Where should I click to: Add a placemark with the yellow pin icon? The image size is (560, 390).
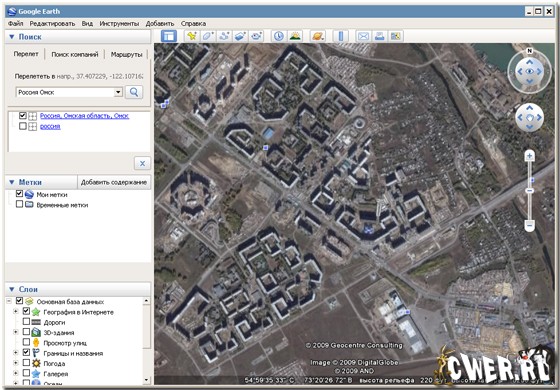click(x=192, y=36)
